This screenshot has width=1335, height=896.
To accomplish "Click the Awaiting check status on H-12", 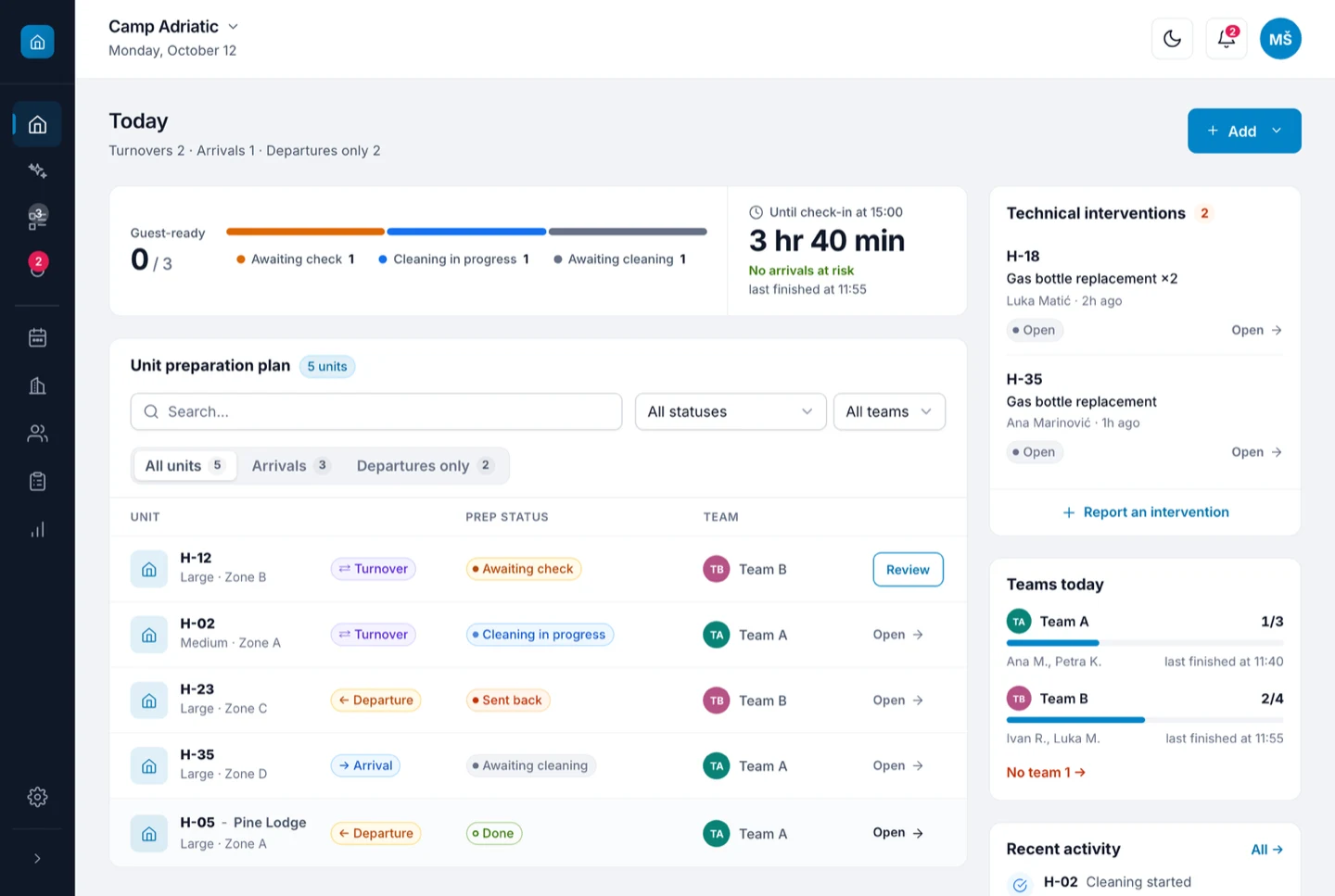I will click(x=524, y=569).
